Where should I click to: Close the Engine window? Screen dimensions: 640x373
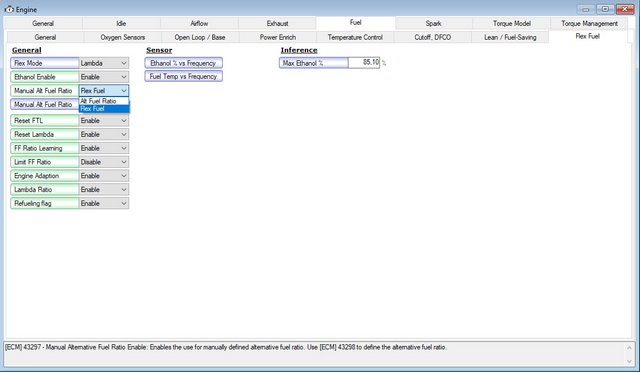[624, 9]
